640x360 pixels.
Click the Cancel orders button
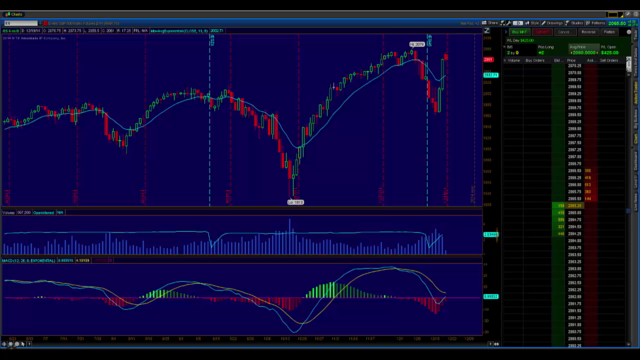click(564, 32)
